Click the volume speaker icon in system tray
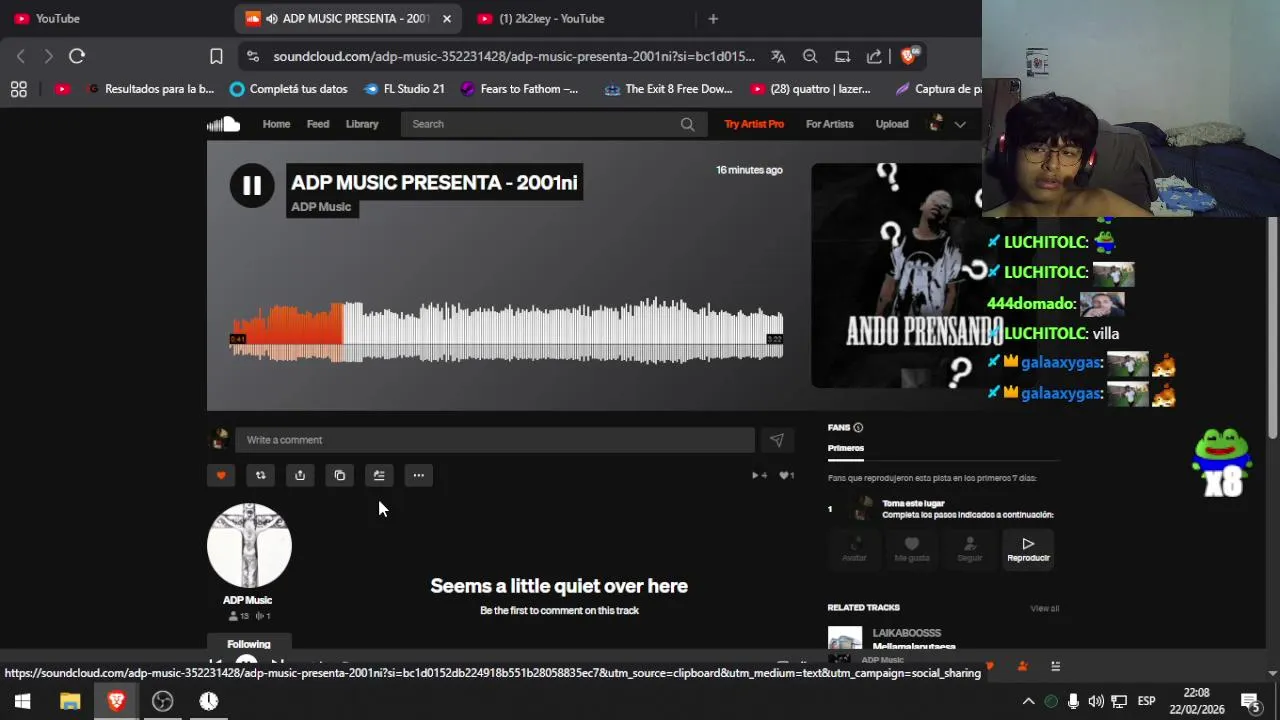Viewport: 1280px width, 720px height. (1096, 701)
